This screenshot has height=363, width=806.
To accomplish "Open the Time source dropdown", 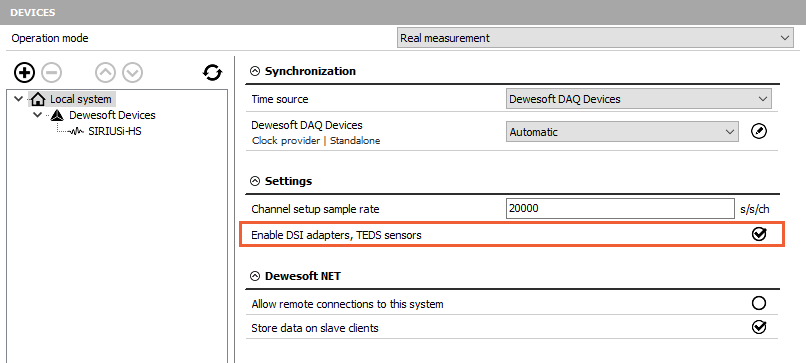I will (638, 99).
